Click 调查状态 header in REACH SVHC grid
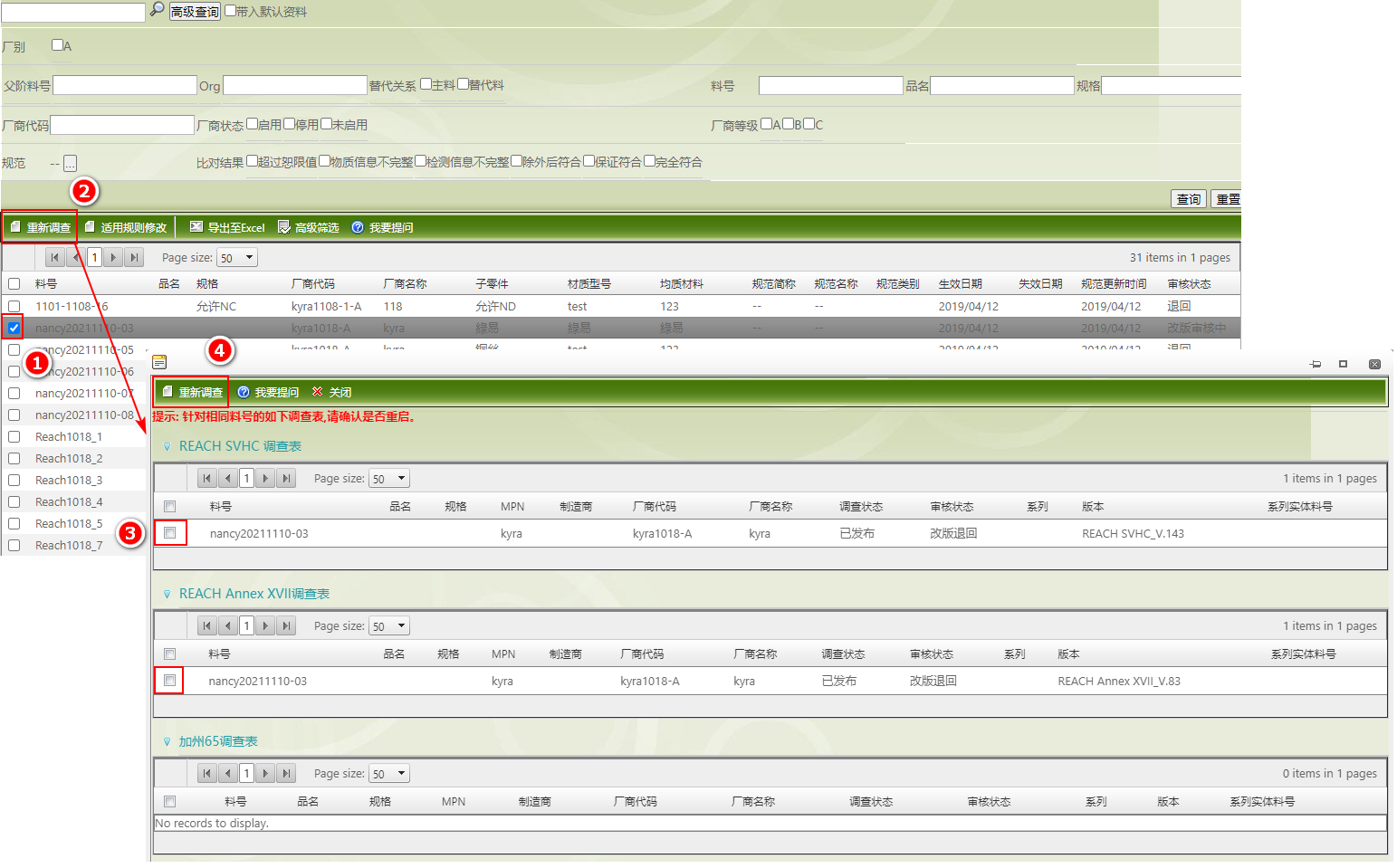The height and width of the screenshot is (868, 1397). pos(861,507)
